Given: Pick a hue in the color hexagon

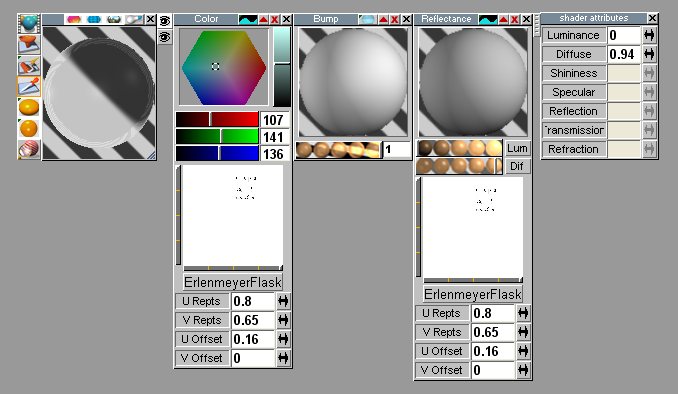Looking at the screenshot, I should tap(224, 67).
